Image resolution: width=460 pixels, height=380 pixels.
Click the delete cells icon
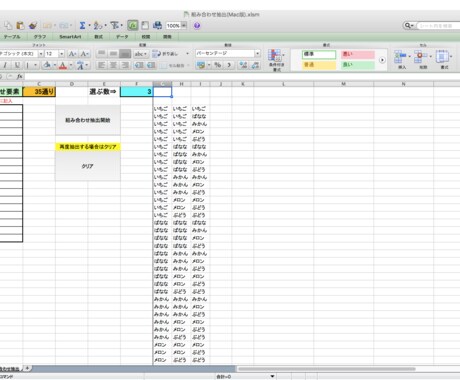point(420,56)
